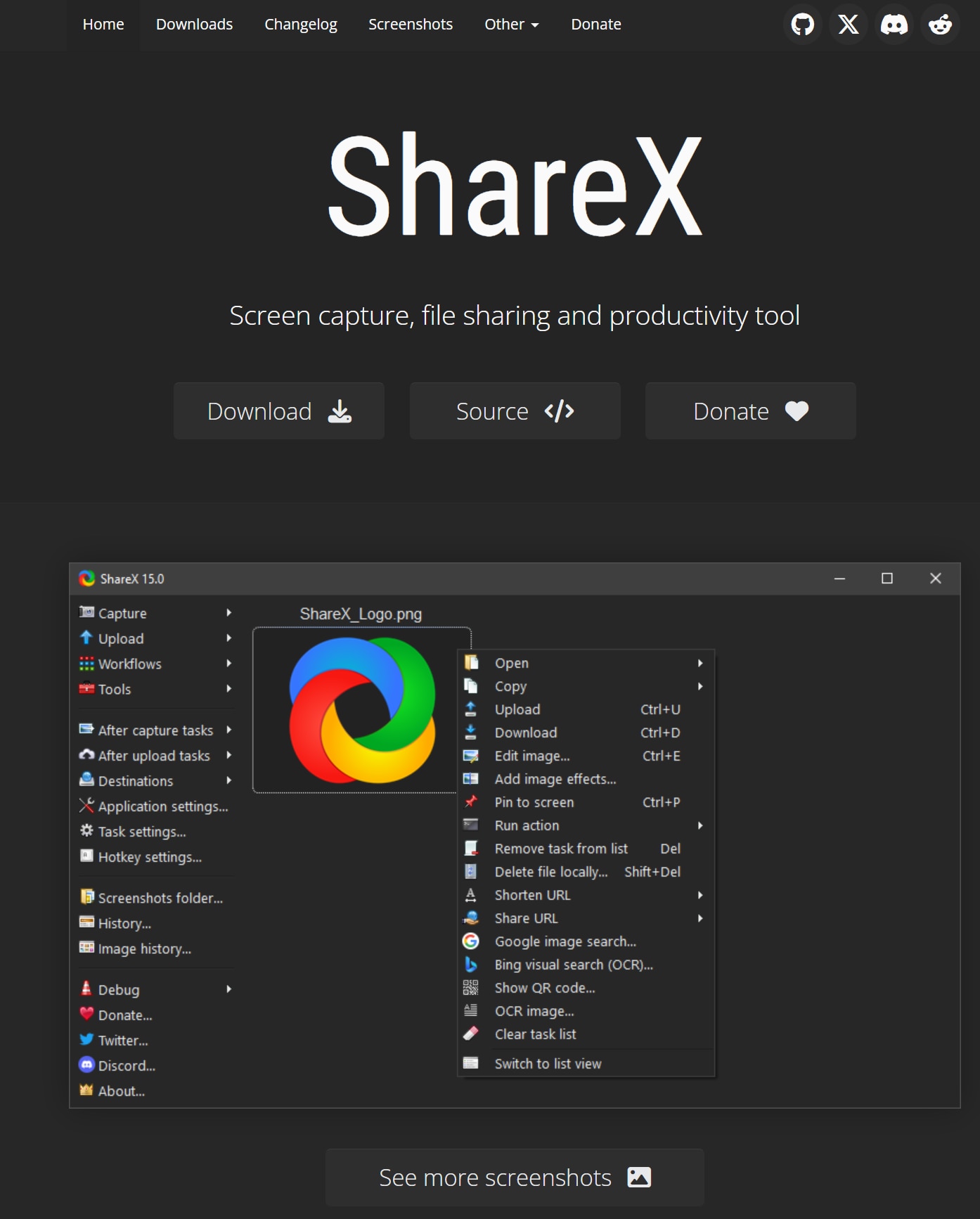The height and width of the screenshot is (1219, 980).
Task: Click the Capture icon in ShareX sidebar
Action: click(86, 612)
